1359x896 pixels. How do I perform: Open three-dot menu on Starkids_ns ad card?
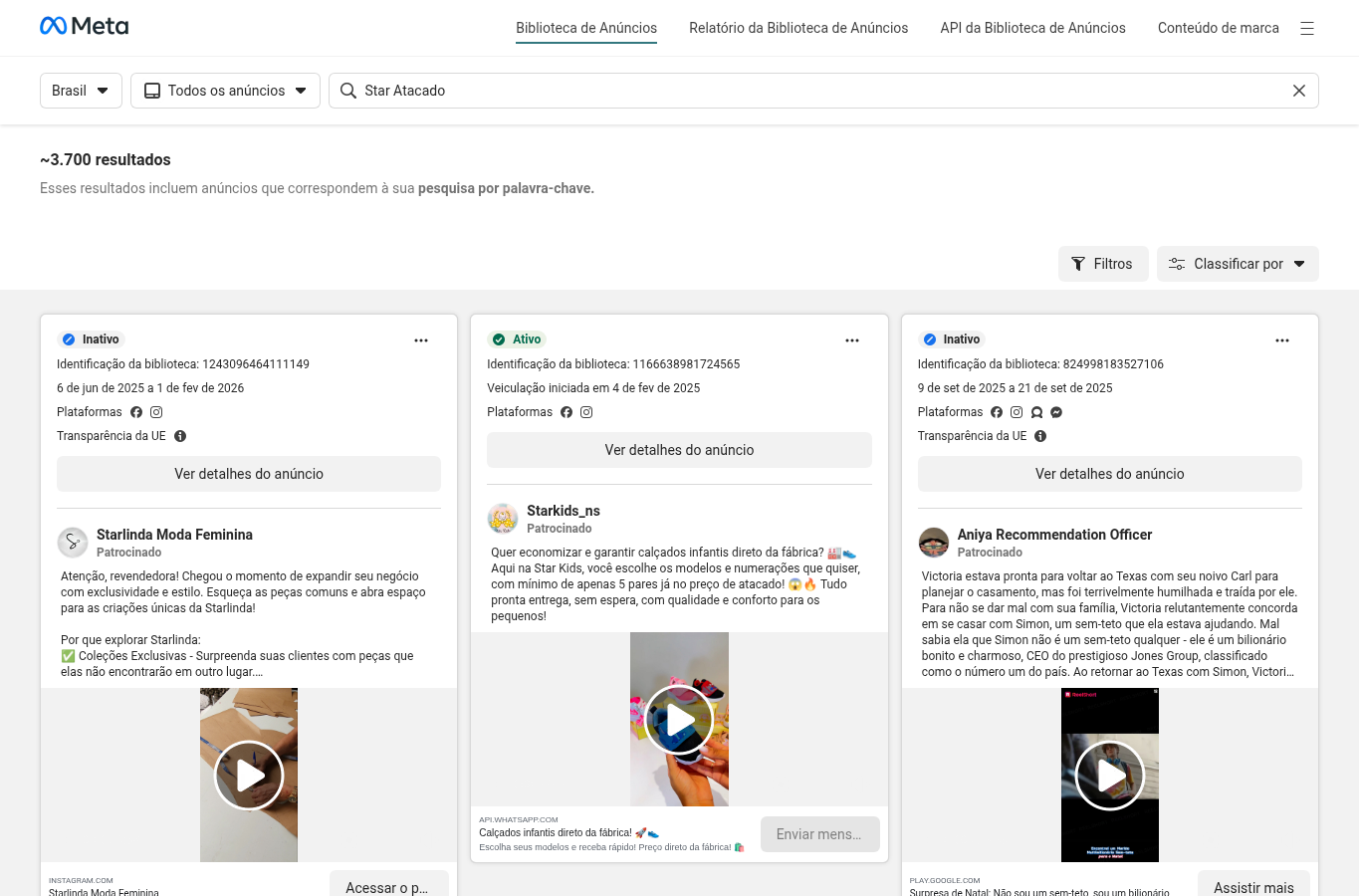pos(852,340)
